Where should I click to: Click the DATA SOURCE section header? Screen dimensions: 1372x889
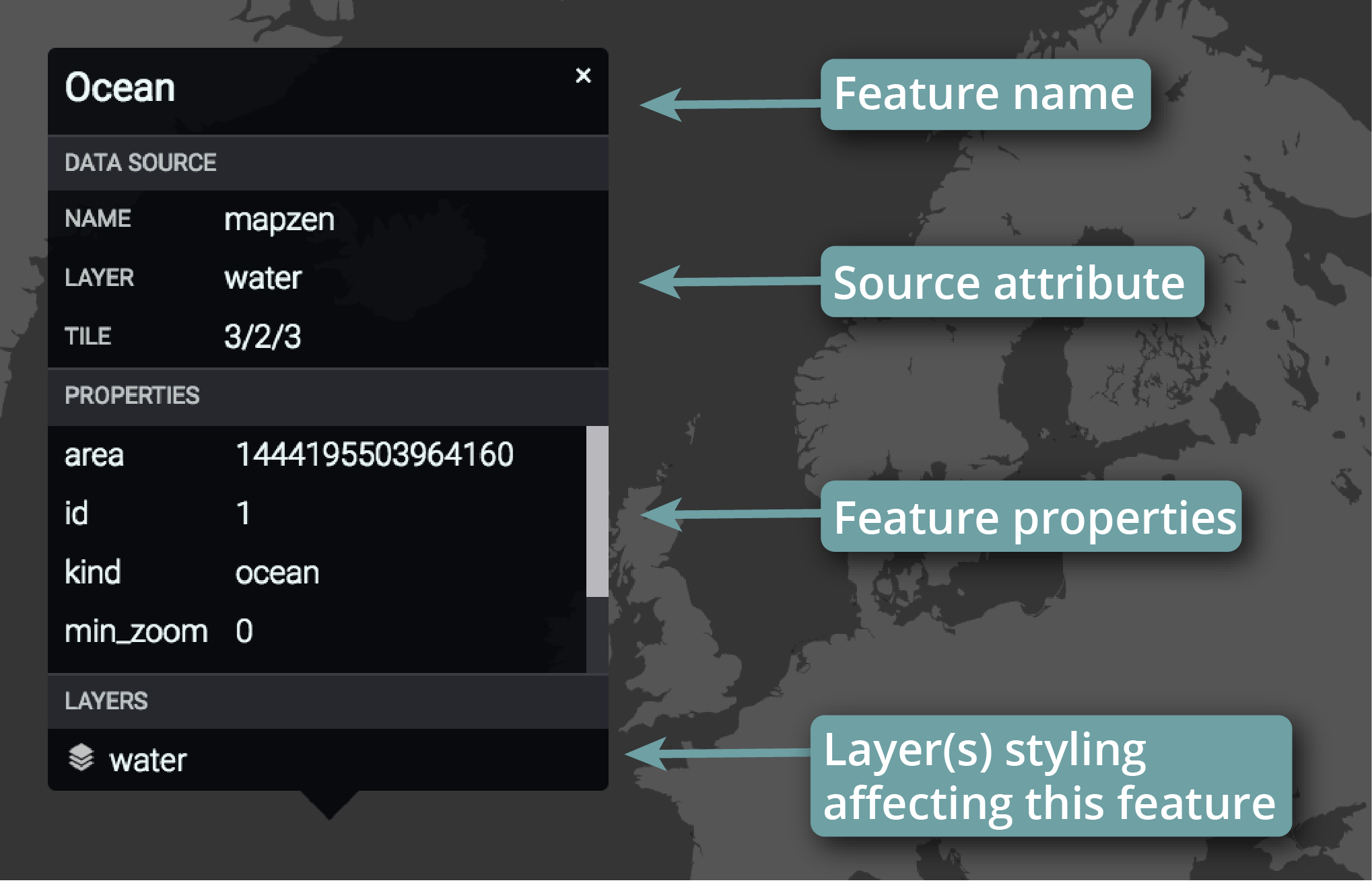(x=328, y=163)
